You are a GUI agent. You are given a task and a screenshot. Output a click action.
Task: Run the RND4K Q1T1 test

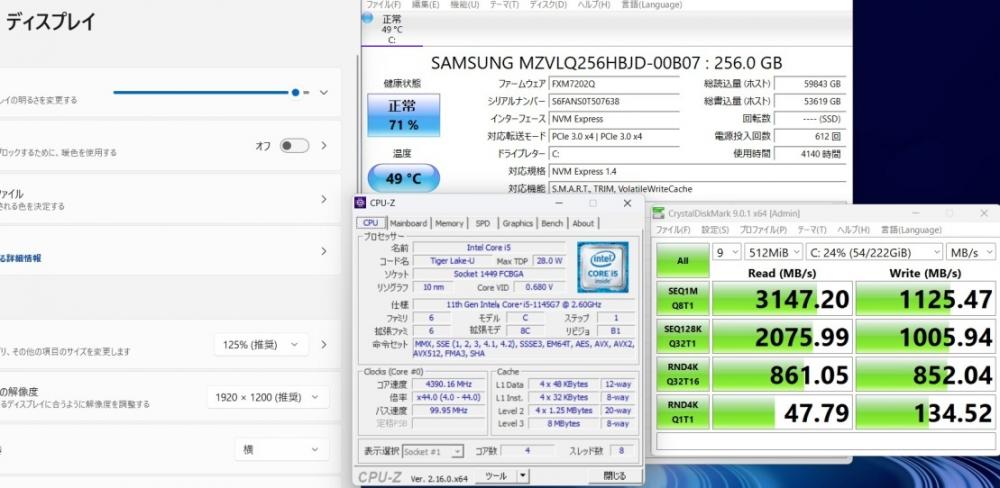coord(682,411)
